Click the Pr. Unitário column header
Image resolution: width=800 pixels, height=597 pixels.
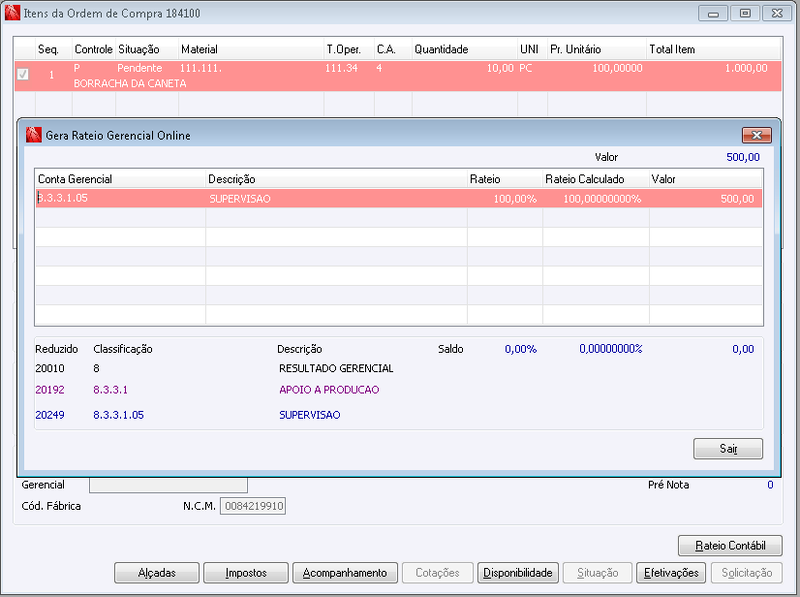[597, 49]
